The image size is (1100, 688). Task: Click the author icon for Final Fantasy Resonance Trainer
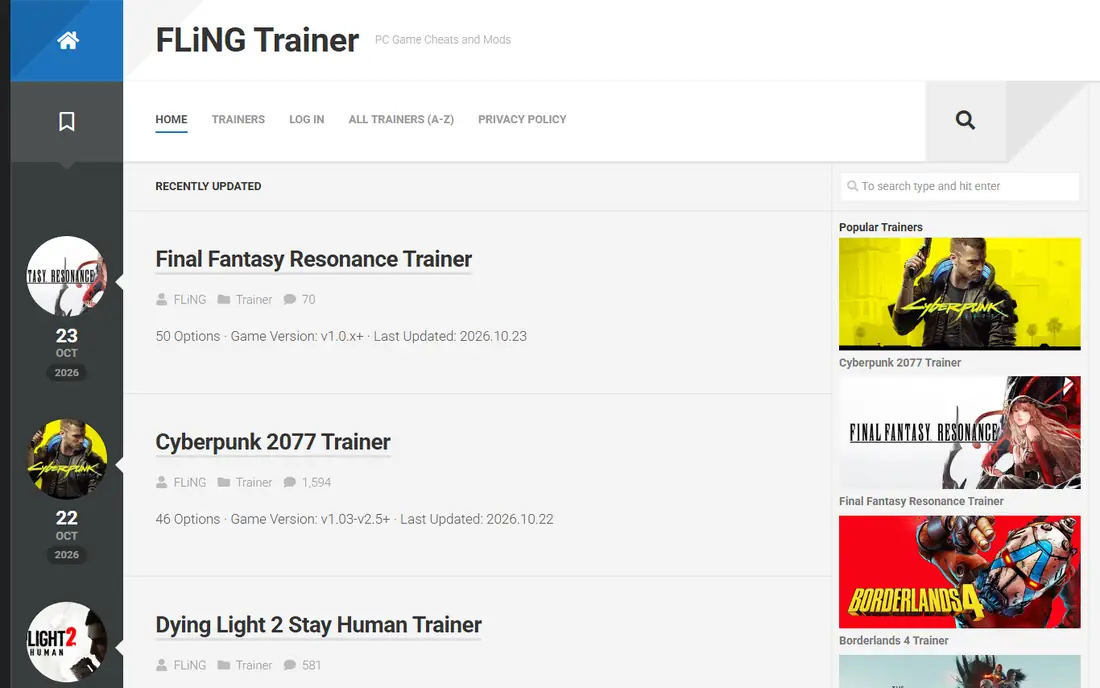161,299
